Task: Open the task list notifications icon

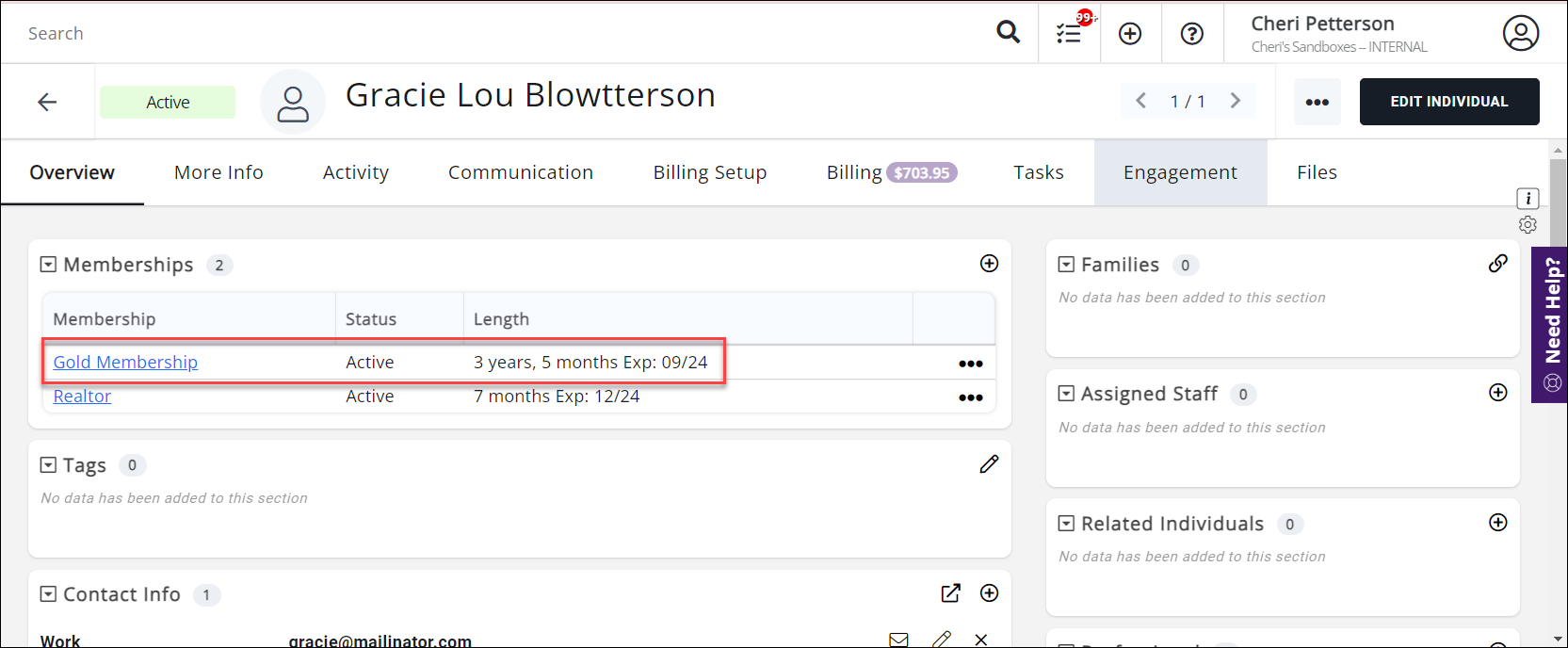Action: [1069, 33]
